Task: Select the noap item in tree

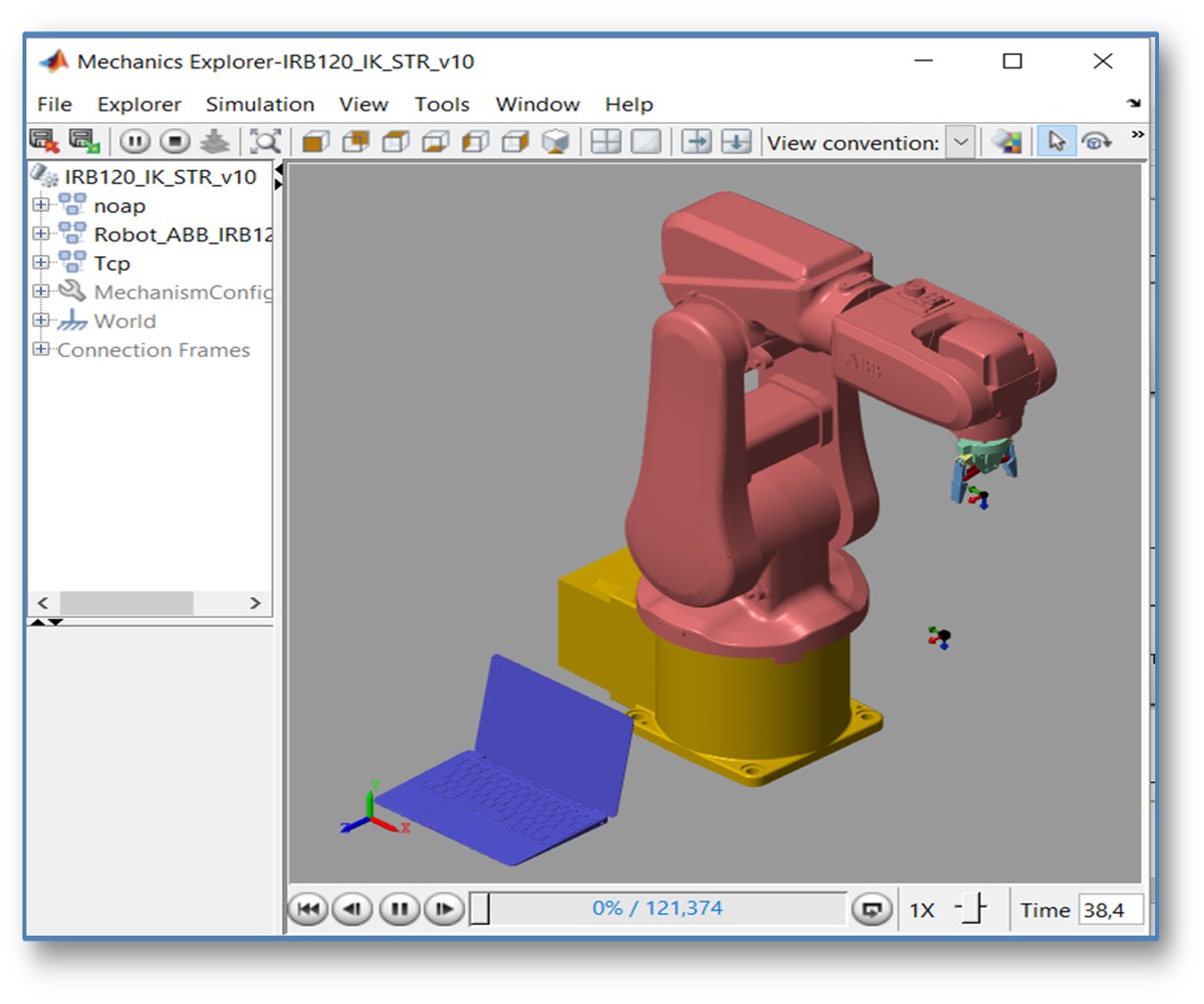Action: tap(119, 206)
